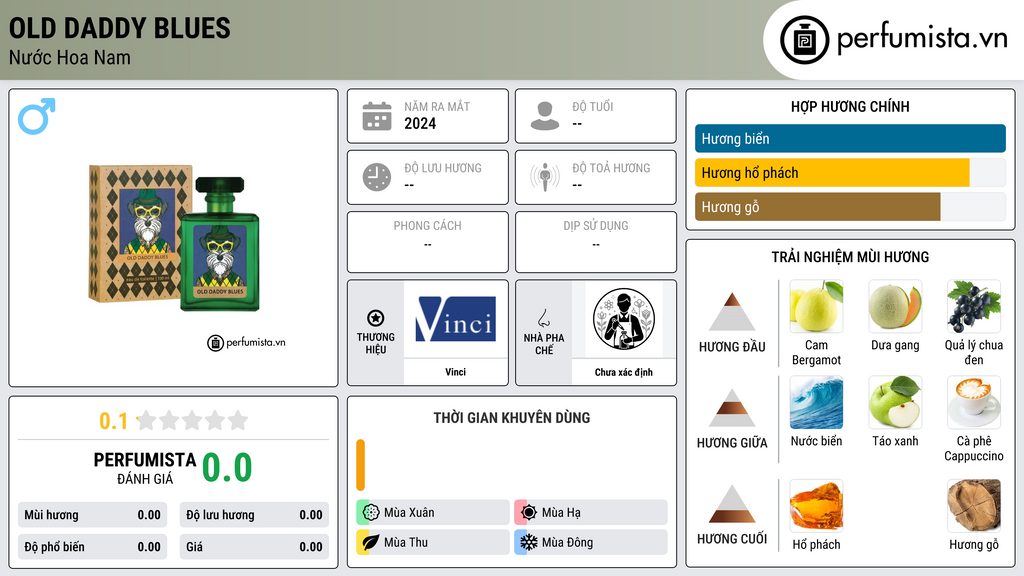The width and height of the screenshot is (1024, 576).
Task: Click the sillage icon beside Độ toả hương
Action: pos(545,177)
